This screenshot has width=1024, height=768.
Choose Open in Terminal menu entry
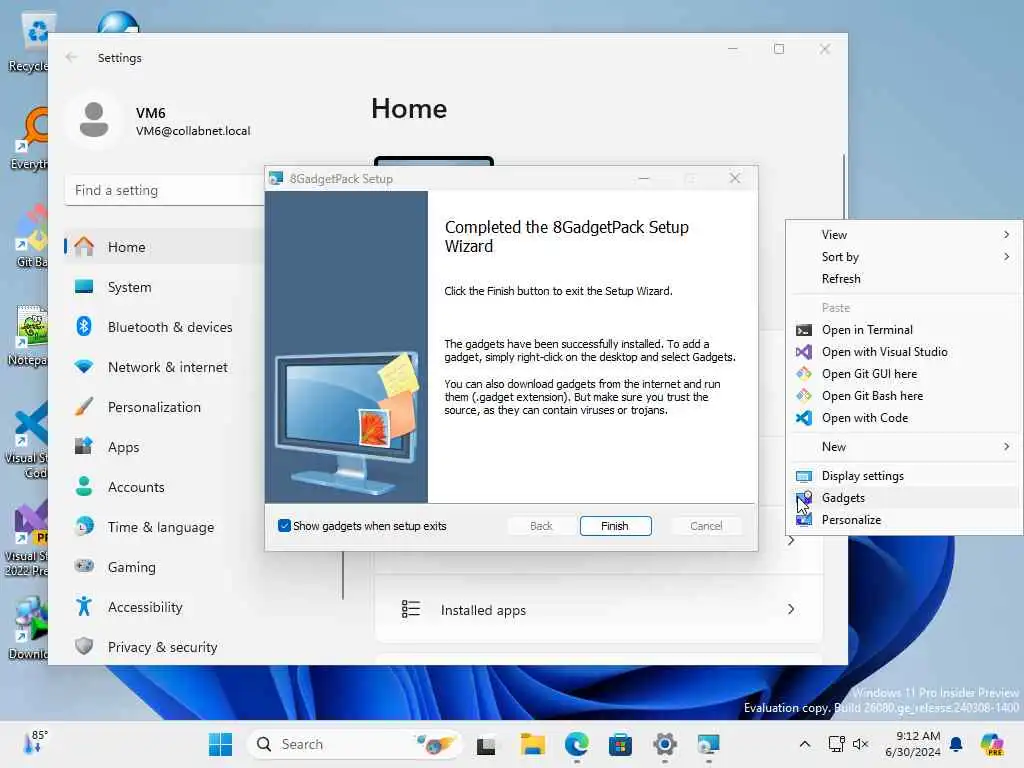click(x=904, y=330)
